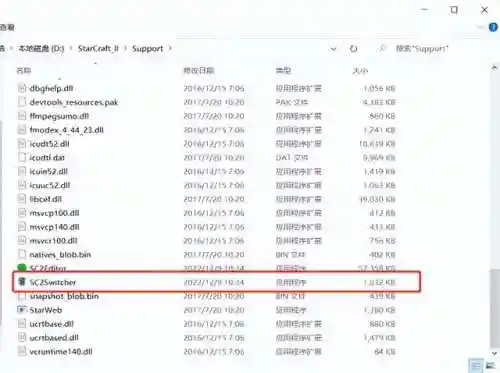Expand the chevron after local disk D: breadcrumb

(x=71, y=49)
